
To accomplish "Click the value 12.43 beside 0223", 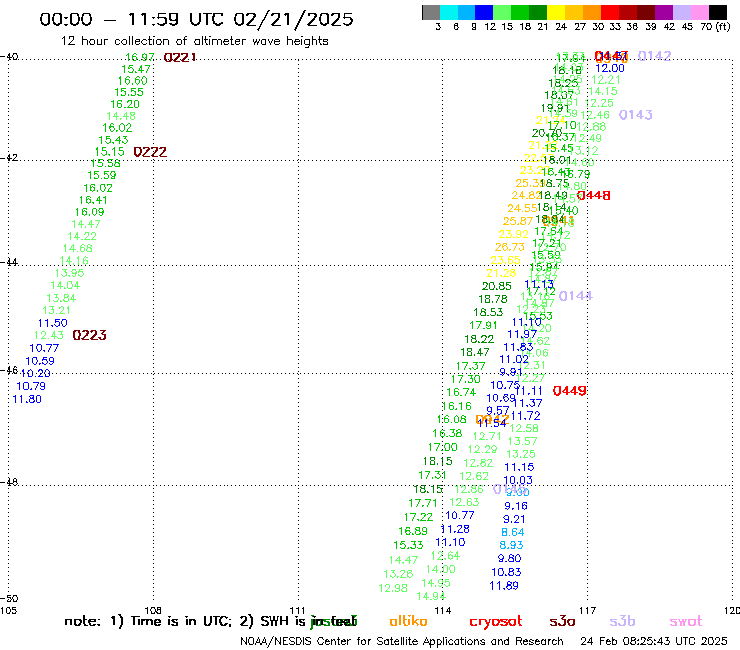I will point(49,335).
